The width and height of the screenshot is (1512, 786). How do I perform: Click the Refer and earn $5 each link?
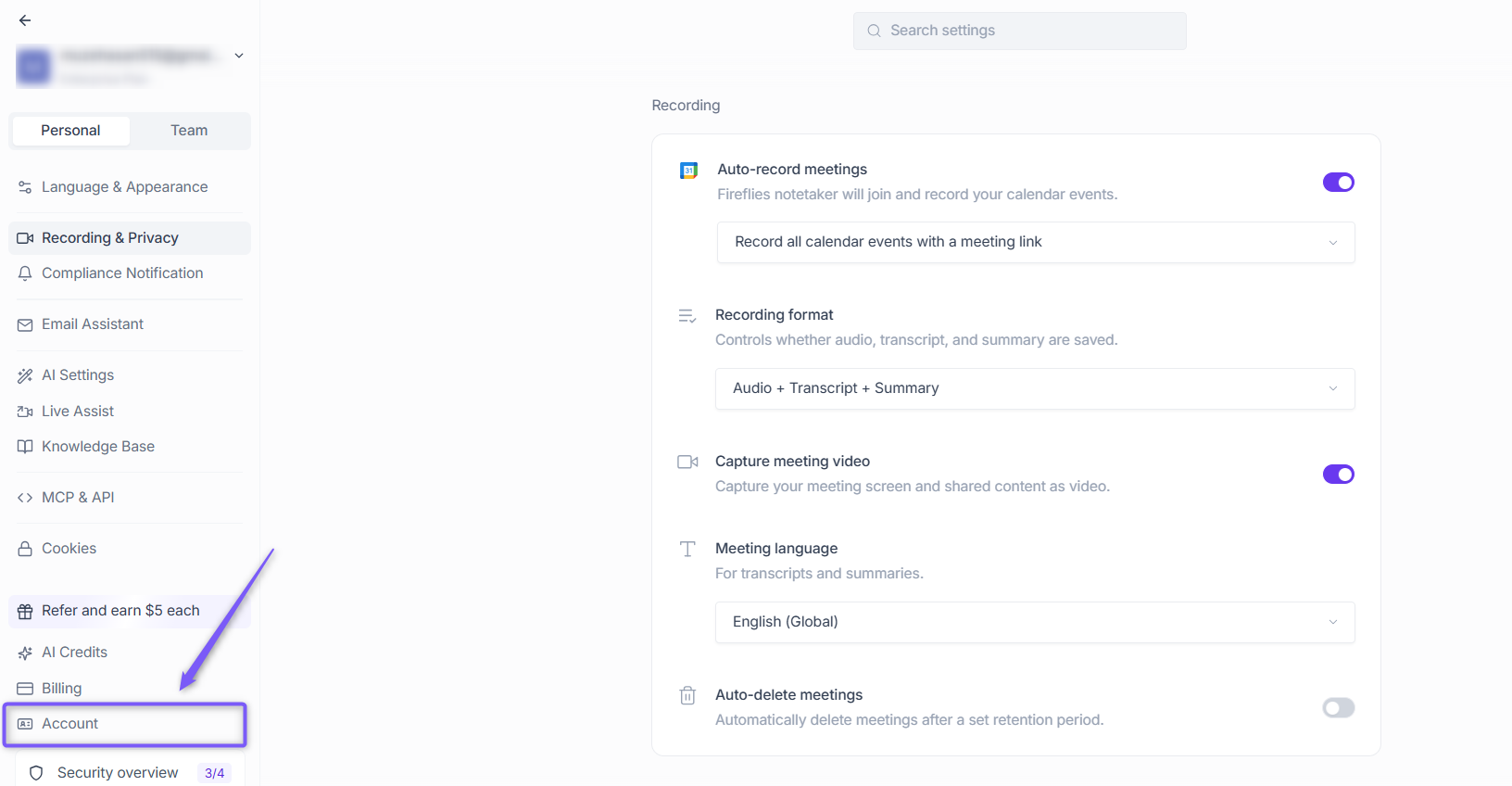tap(130, 611)
